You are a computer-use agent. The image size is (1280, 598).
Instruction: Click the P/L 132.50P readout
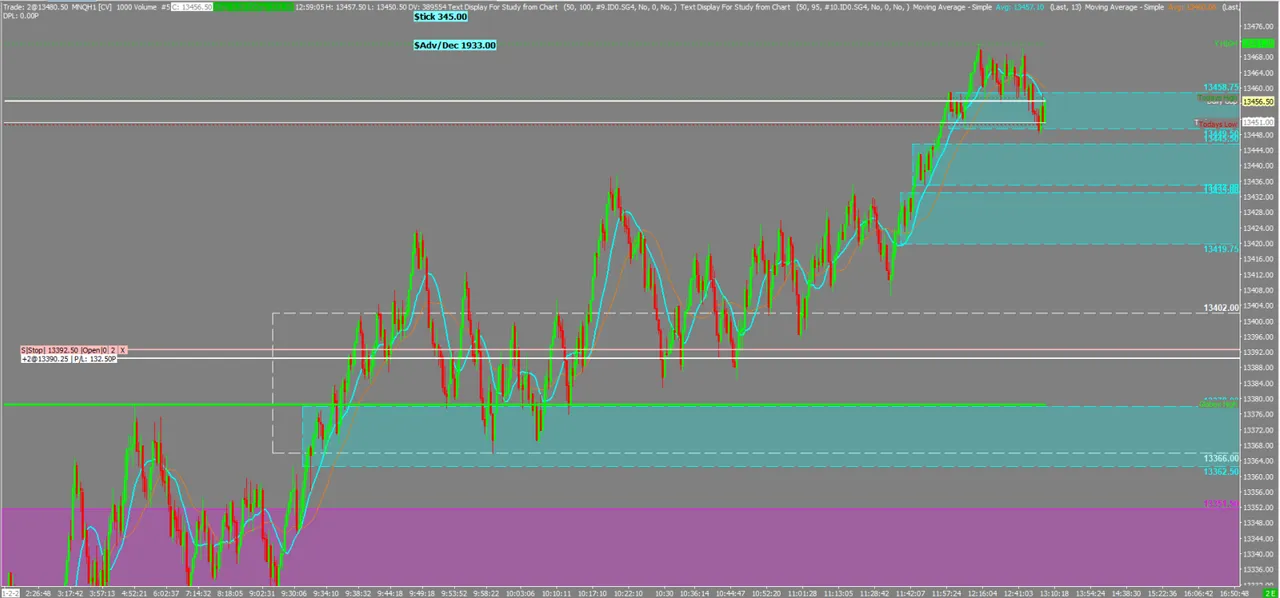coord(95,359)
